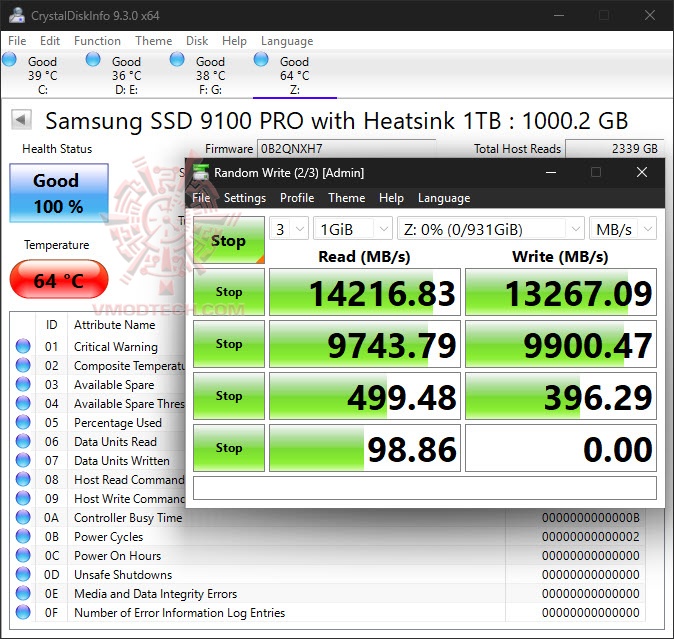Viewport: 674px width, 639px height.
Task: Click the Total Host Reads value 2339 GB
Action: coord(614,149)
